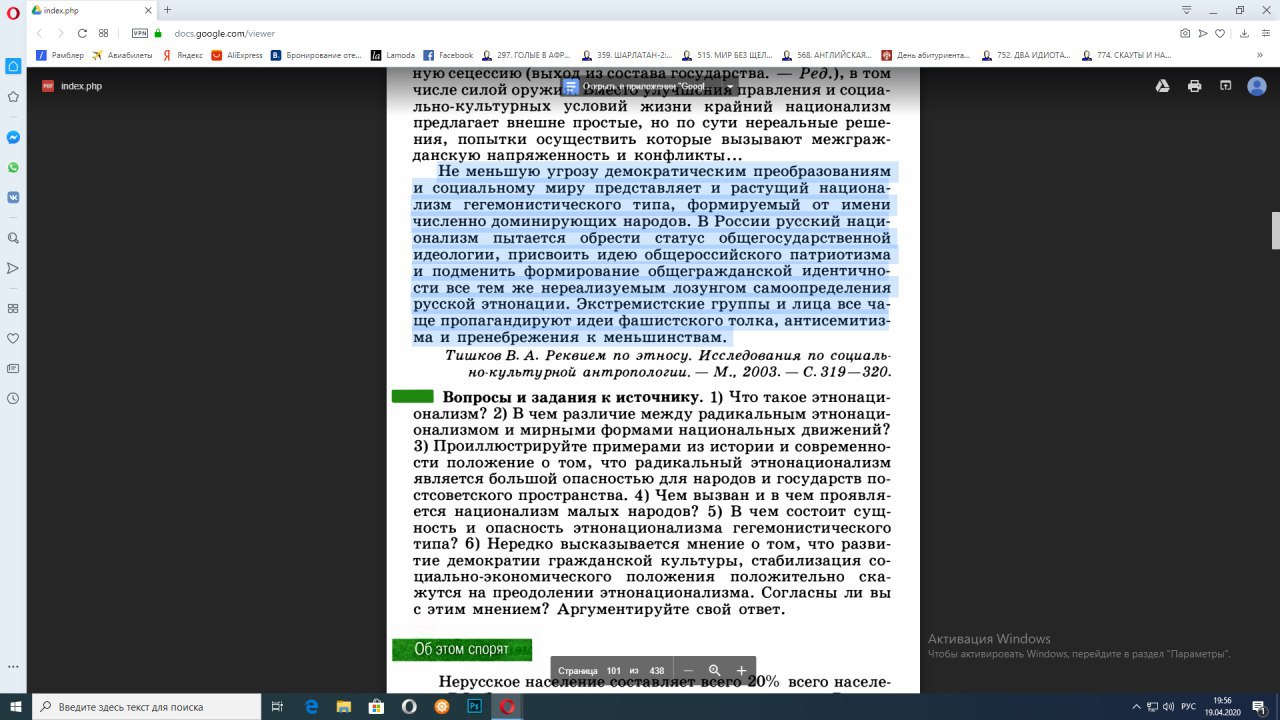Click the sidebar bookmarks star icon
This screenshot has height=720, width=1280.
tap(13, 97)
